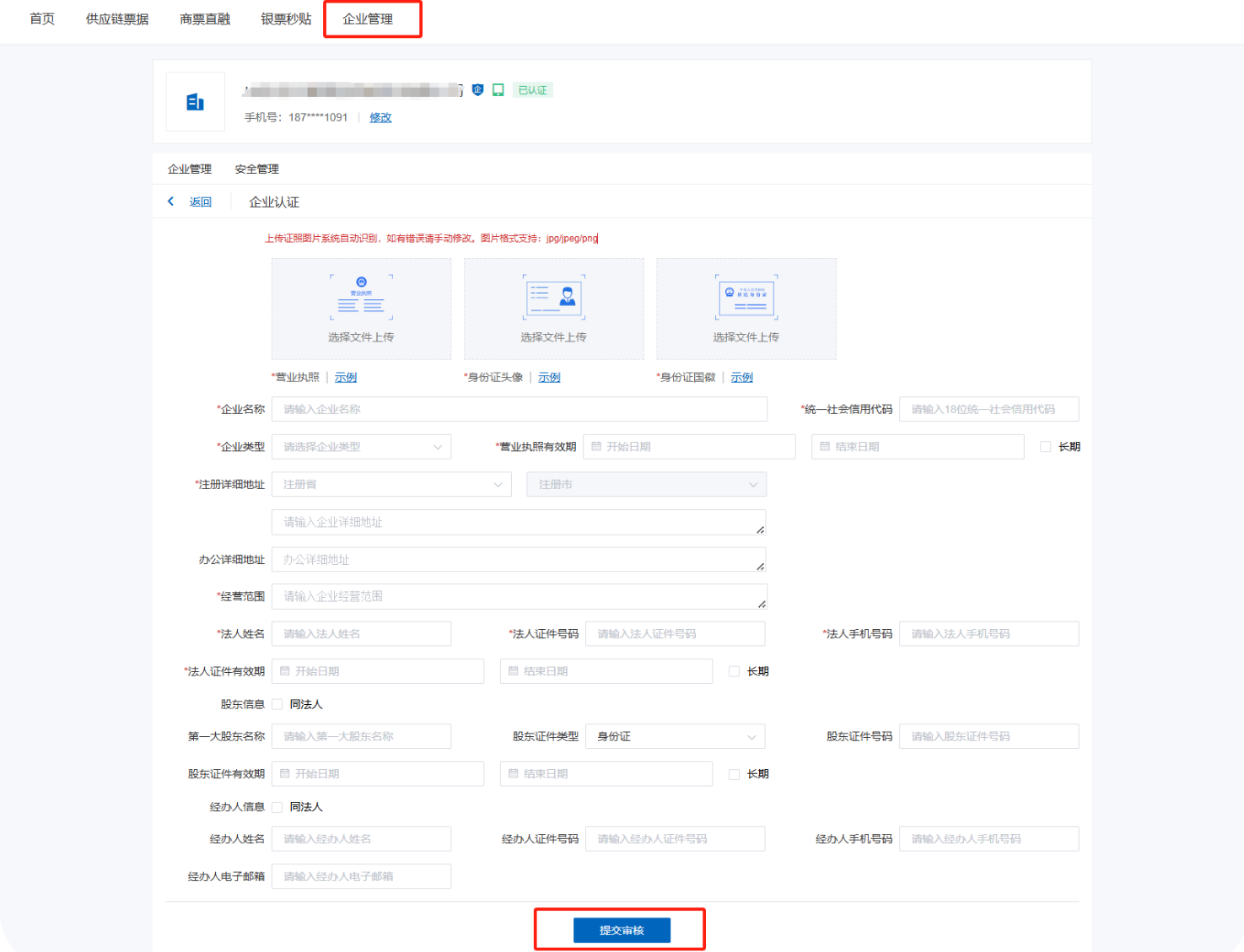1244x952 pixels.
Task: Click the 经办人电子邮箱 input field
Action: [x=361, y=876]
